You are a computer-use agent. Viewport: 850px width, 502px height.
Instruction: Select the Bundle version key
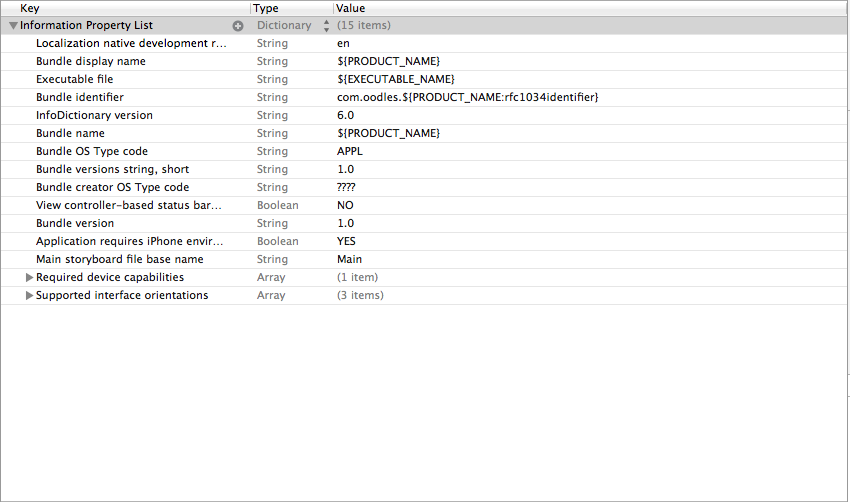75,223
